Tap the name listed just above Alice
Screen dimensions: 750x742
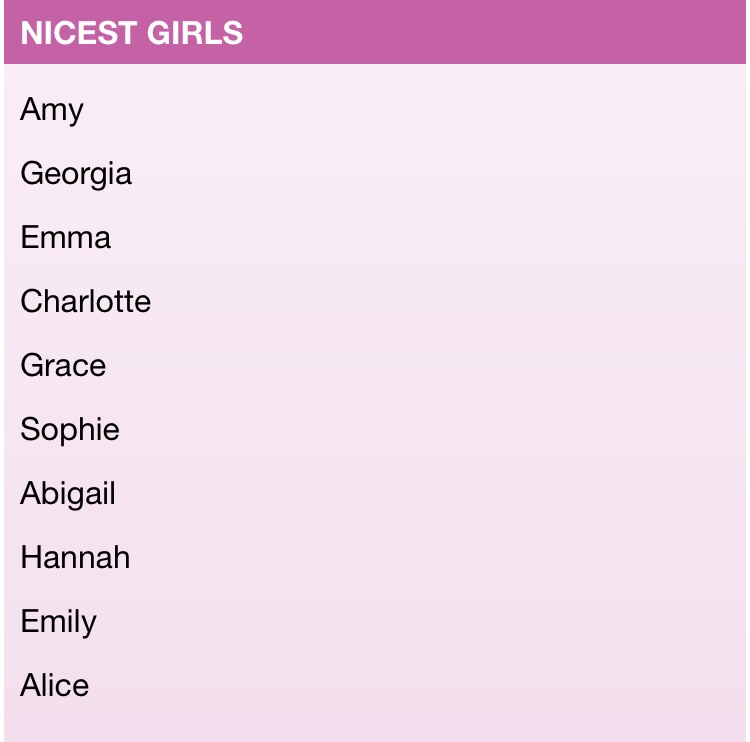58,622
